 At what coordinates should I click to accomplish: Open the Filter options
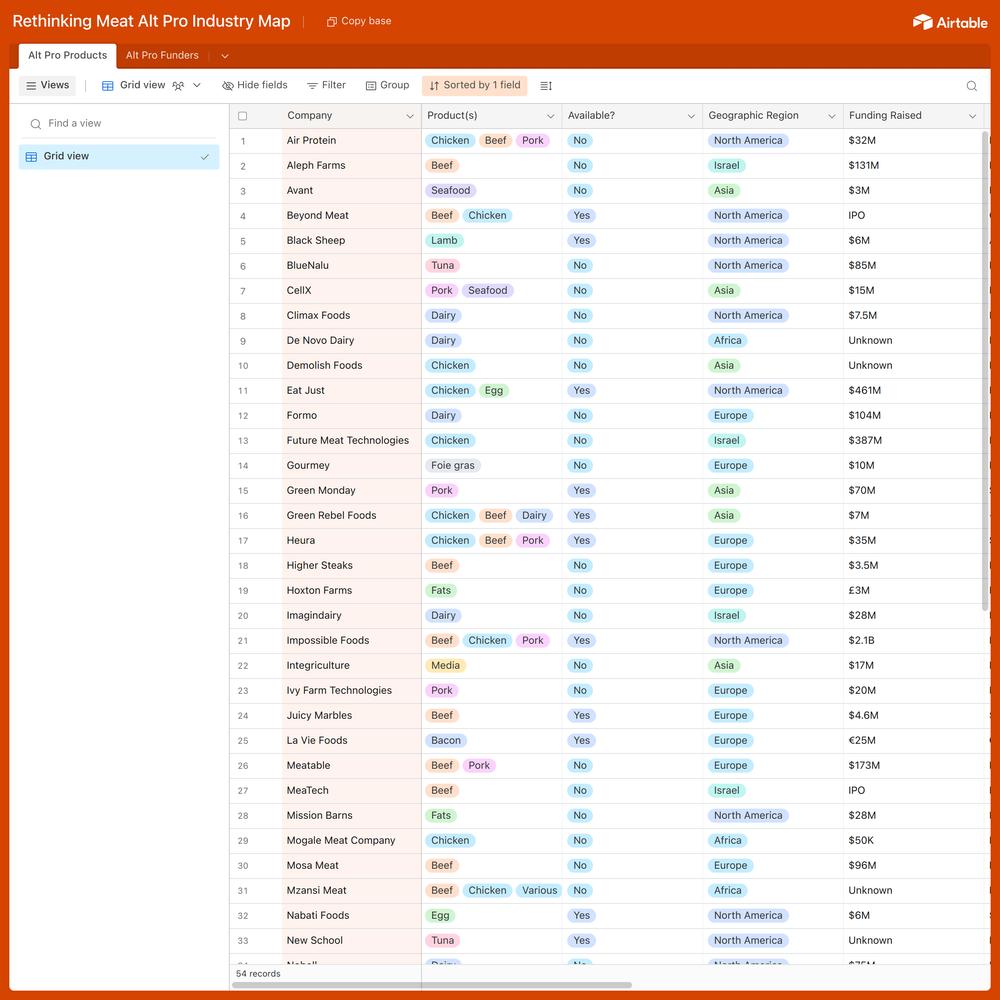[x=327, y=85]
